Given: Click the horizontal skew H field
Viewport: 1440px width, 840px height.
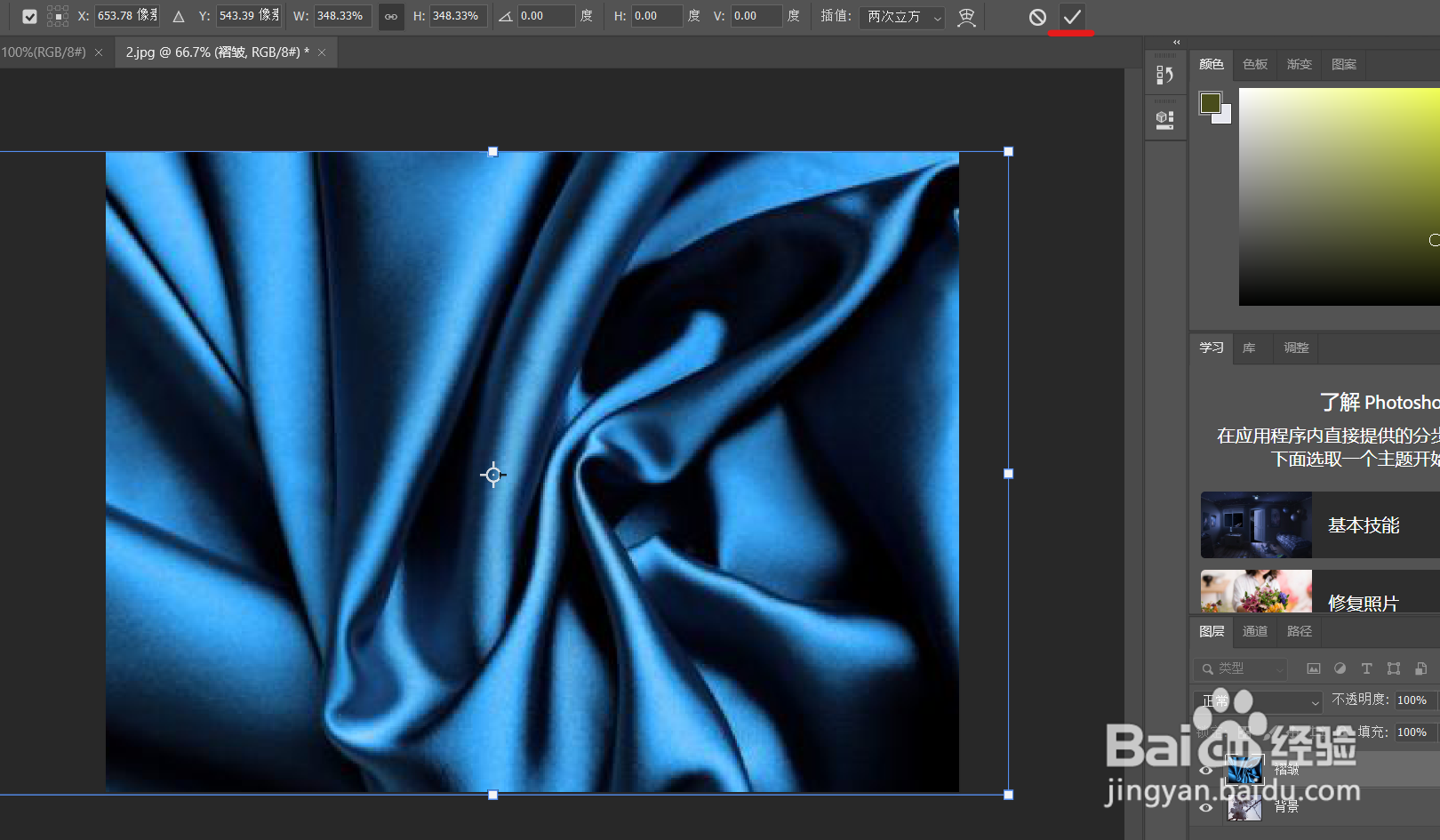Looking at the screenshot, I should coord(657,16).
